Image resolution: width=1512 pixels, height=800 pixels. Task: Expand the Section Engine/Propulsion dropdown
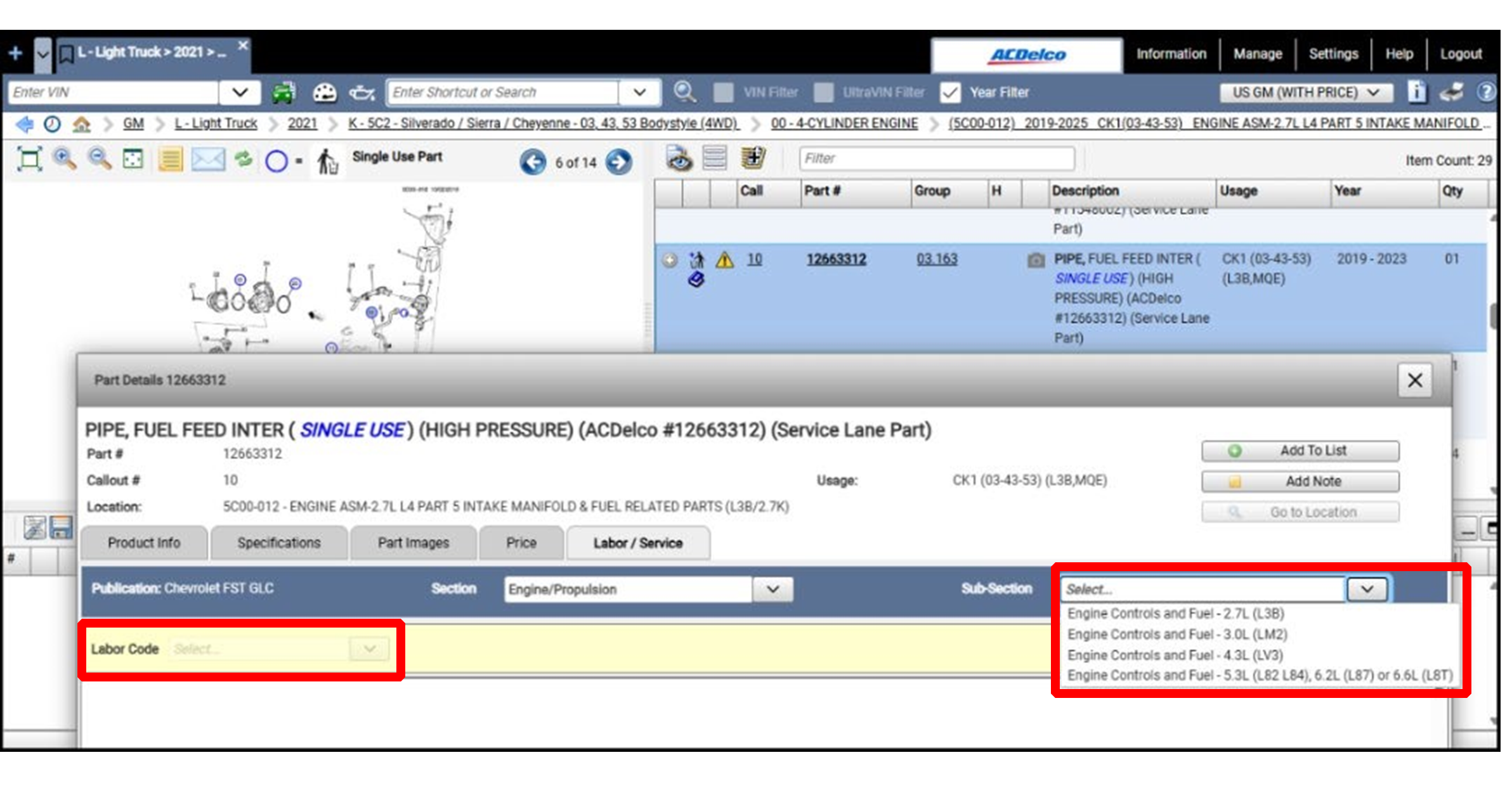(772, 589)
